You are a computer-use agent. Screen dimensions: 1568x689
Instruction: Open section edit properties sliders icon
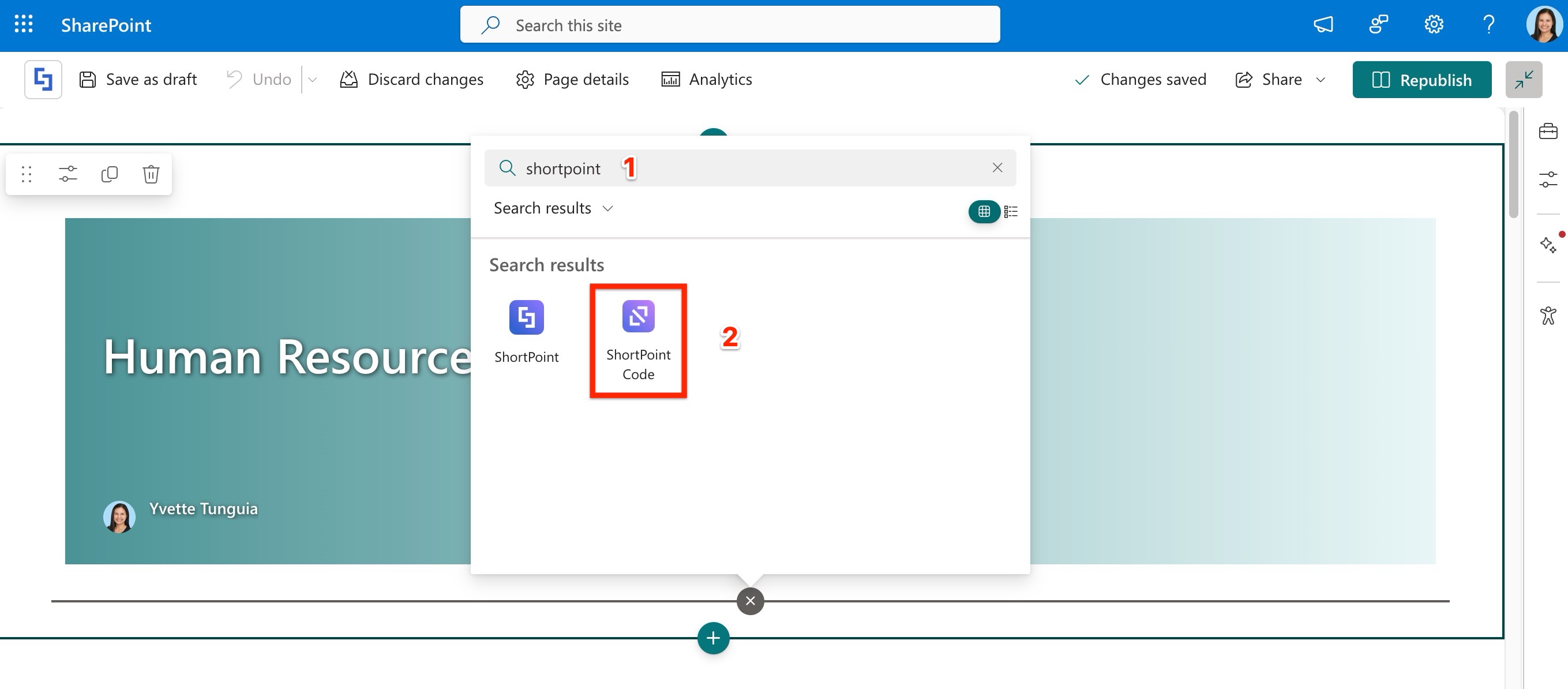pyautogui.click(x=67, y=174)
